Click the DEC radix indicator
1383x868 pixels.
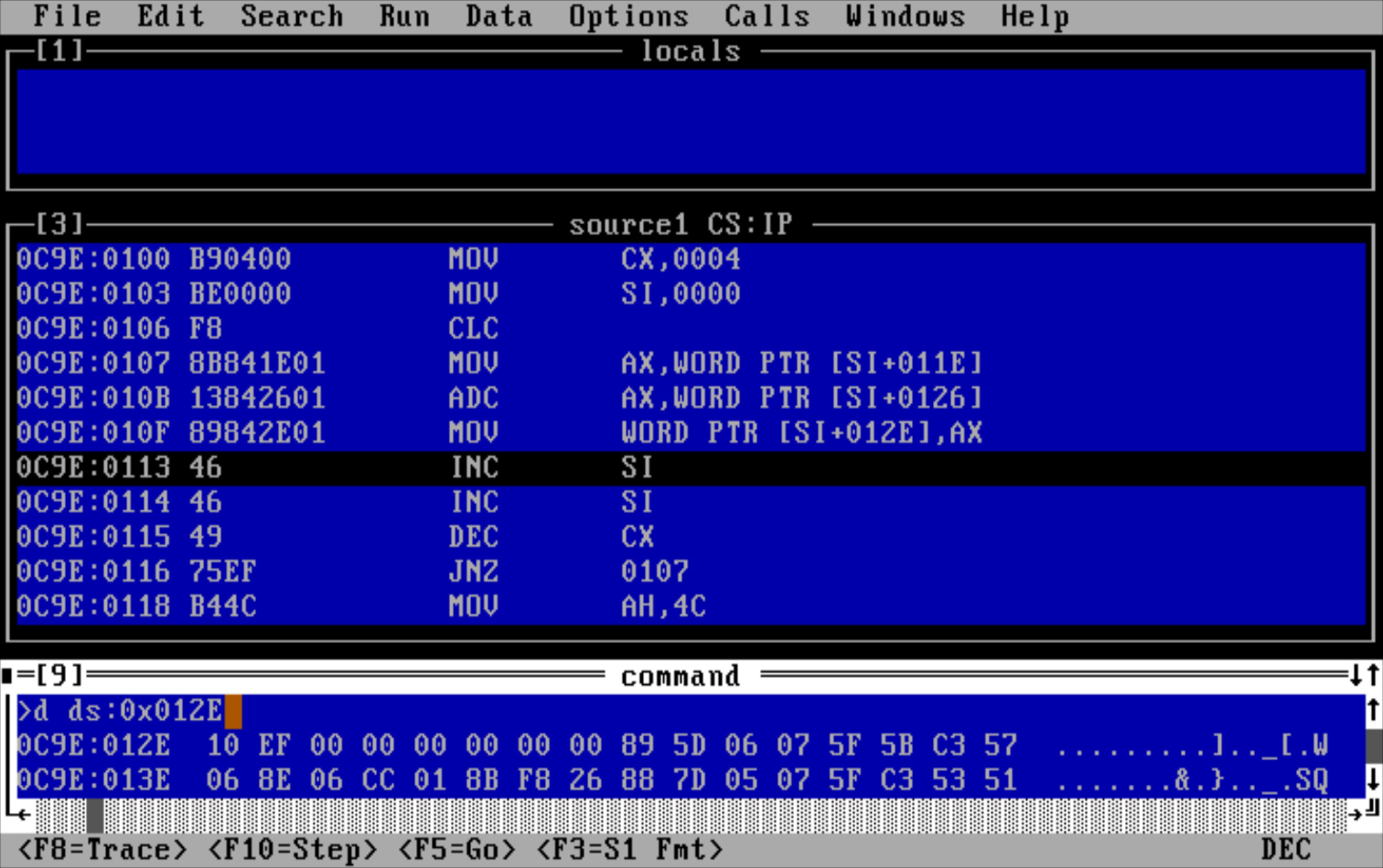click(x=1287, y=850)
